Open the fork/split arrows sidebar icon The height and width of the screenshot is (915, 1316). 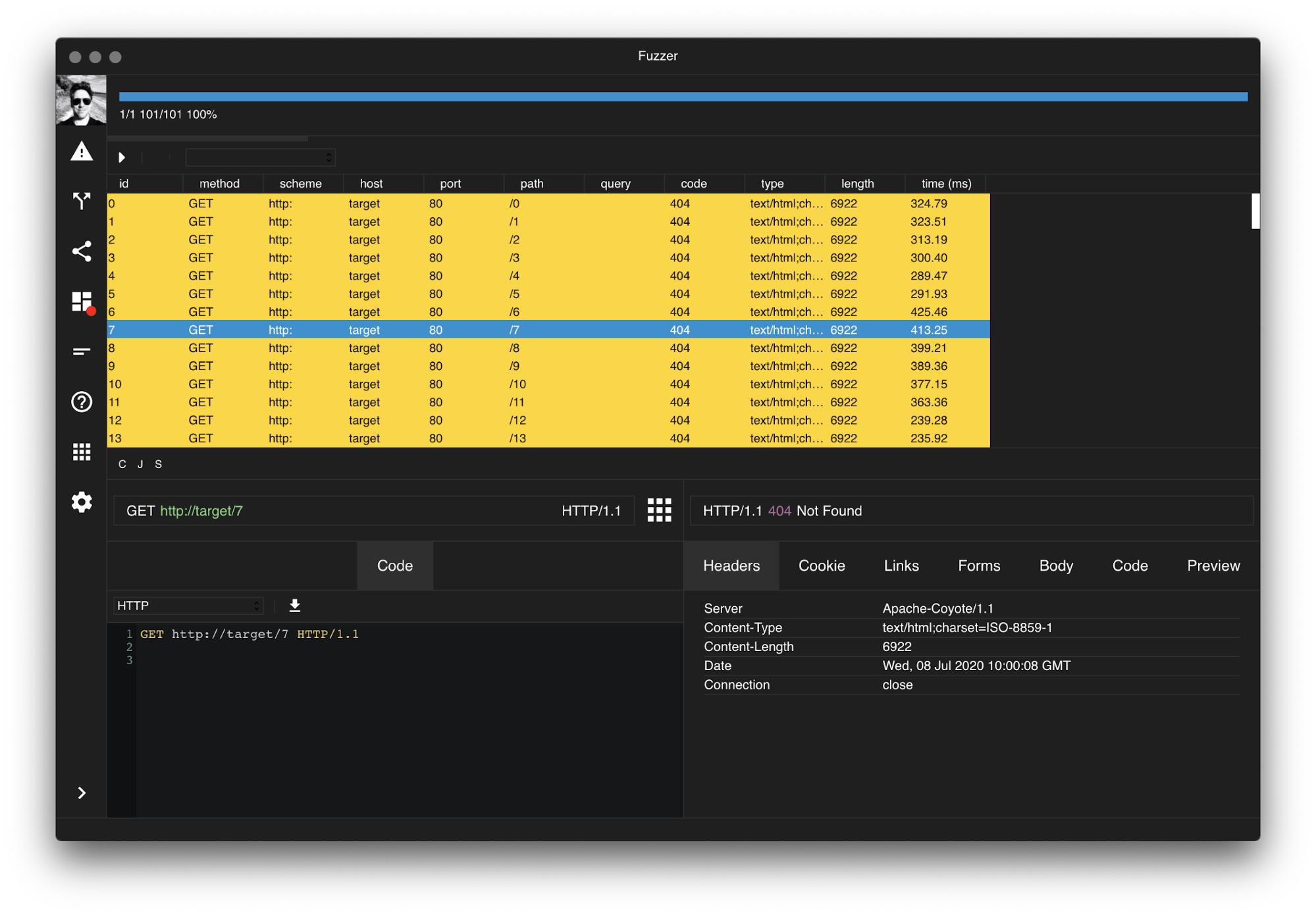[x=82, y=201]
